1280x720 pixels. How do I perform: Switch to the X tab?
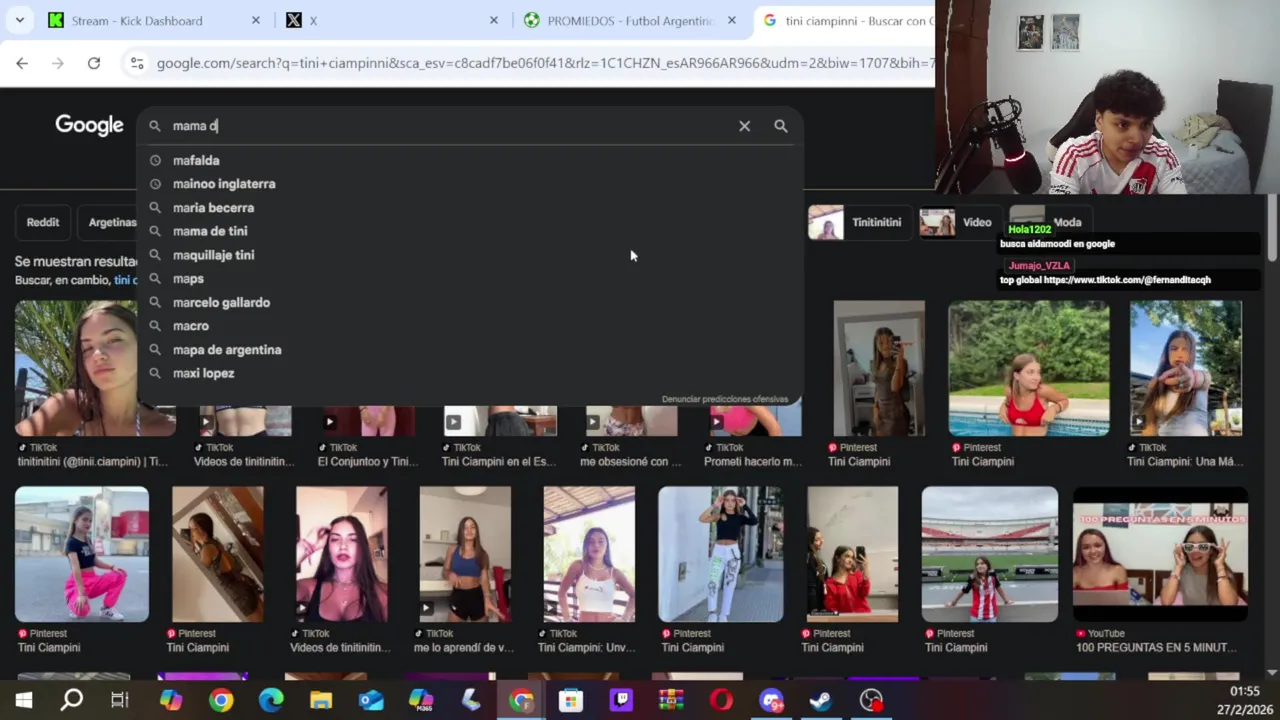(x=392, y=20)
